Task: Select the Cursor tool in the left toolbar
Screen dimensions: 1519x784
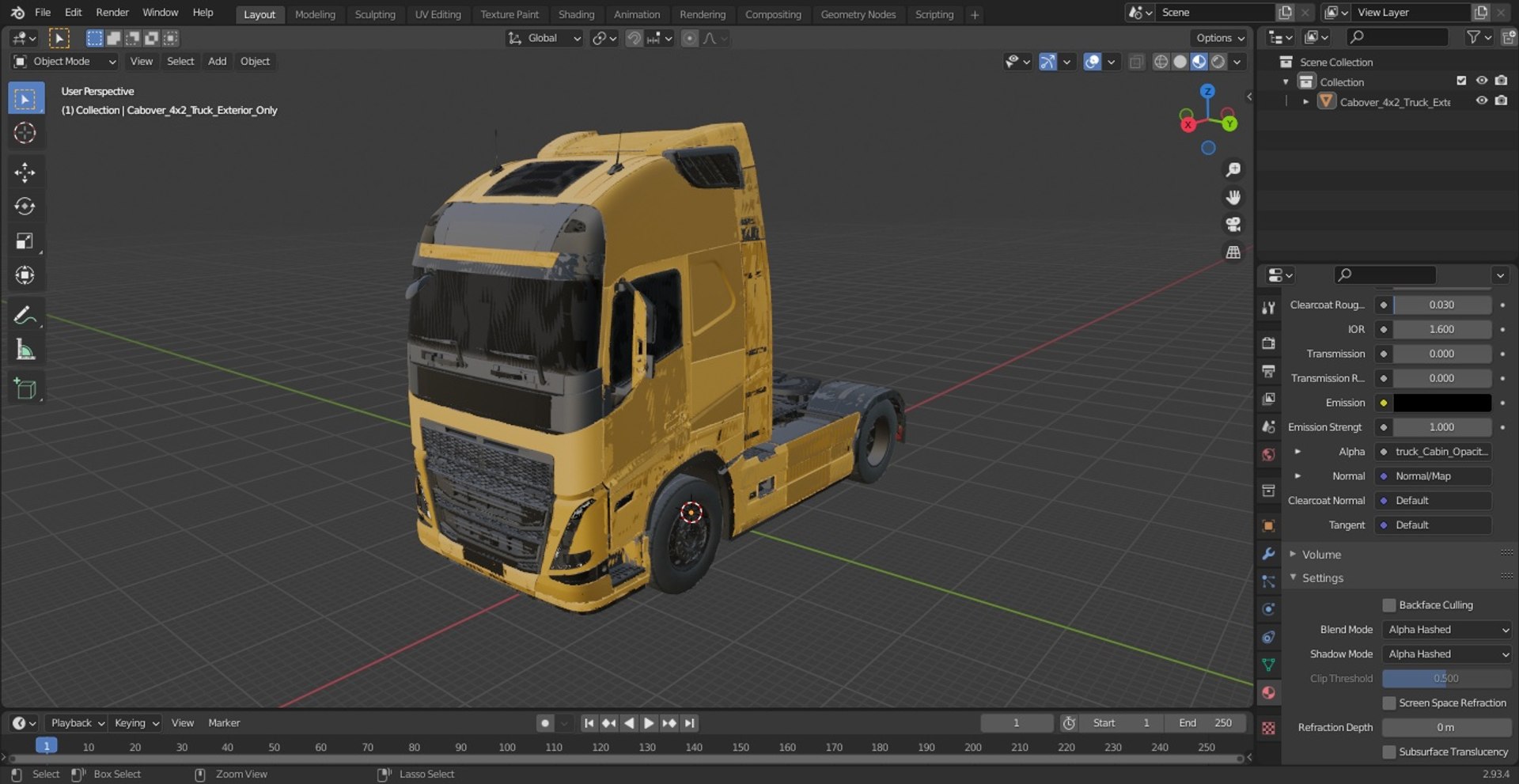Action: click(x=25, y=133)
